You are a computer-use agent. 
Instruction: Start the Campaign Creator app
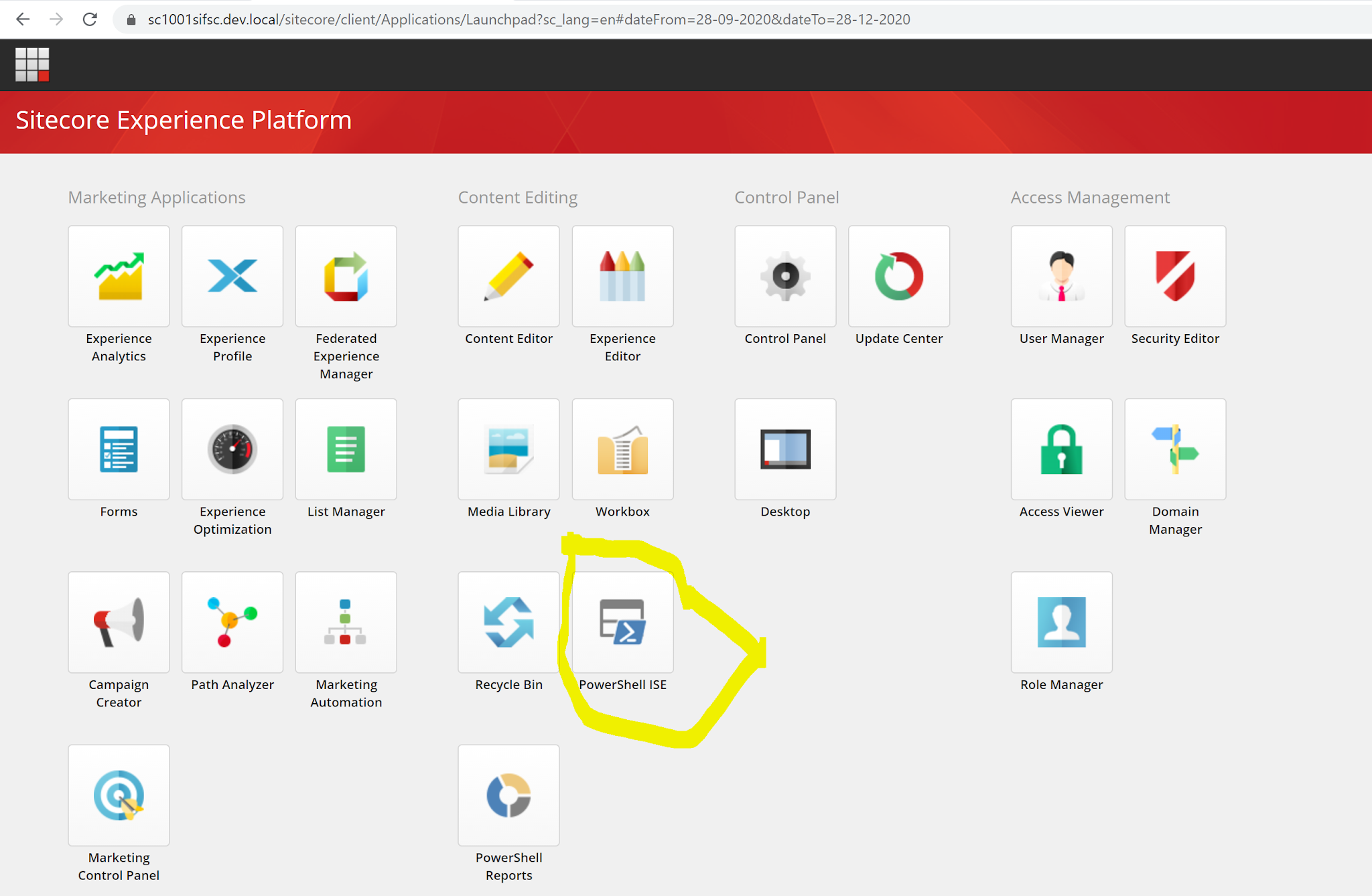pyautogui.click(x=119, y=622)
